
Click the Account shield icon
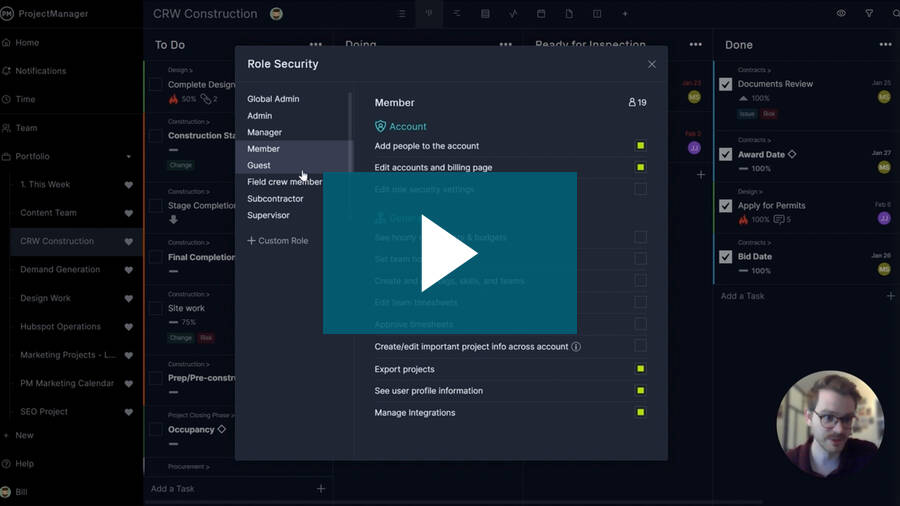pos(380,126)
